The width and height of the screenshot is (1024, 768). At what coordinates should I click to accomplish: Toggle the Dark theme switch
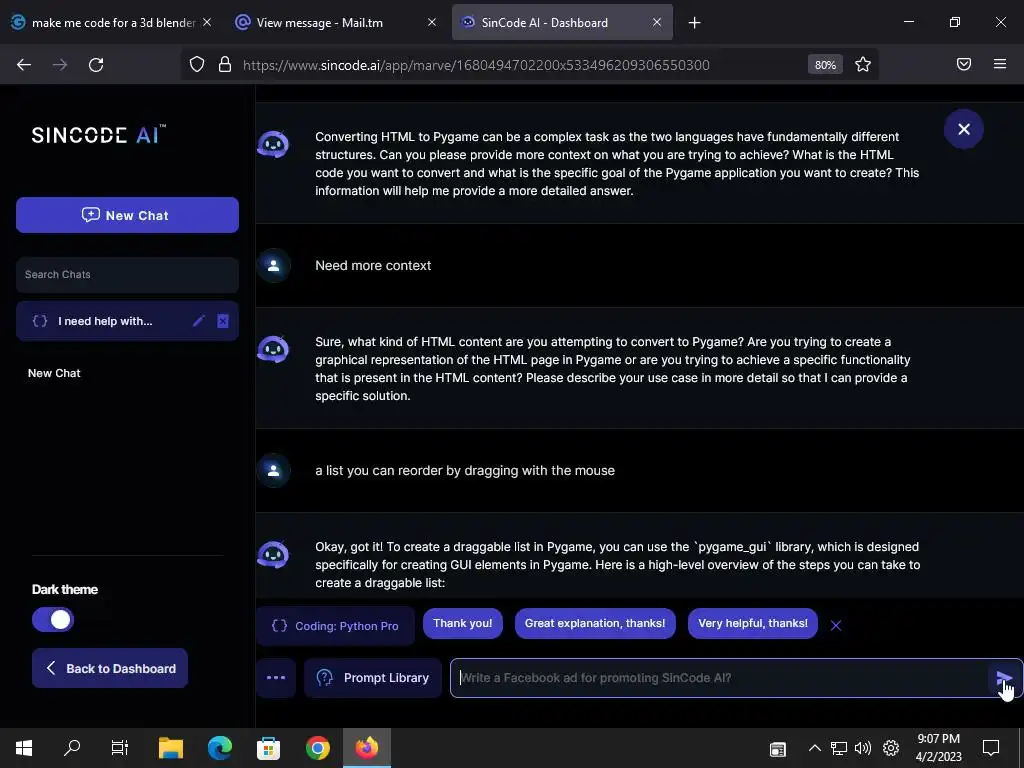coord(53,619)
